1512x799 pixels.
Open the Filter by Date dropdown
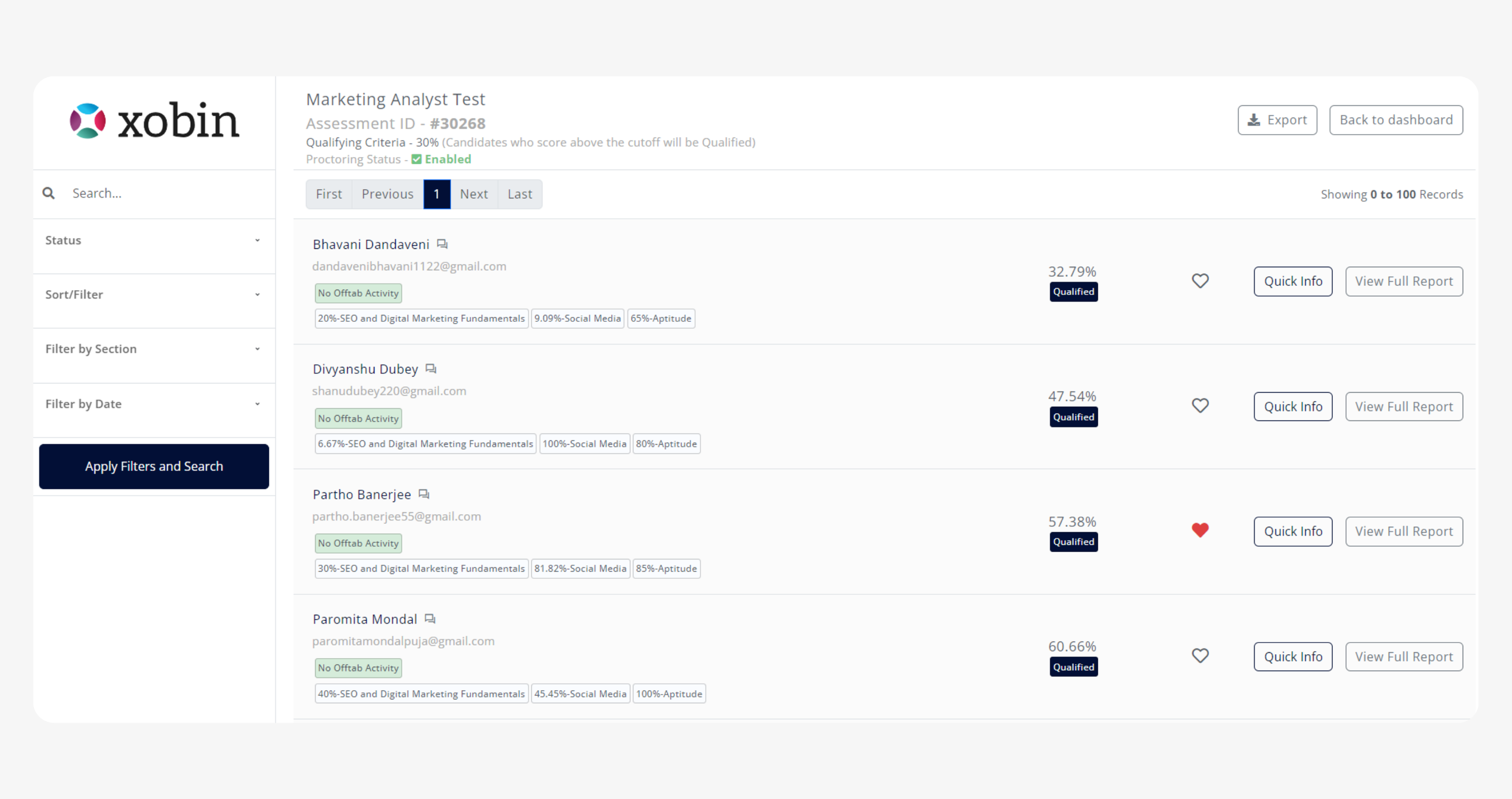[x=154, y=404]
